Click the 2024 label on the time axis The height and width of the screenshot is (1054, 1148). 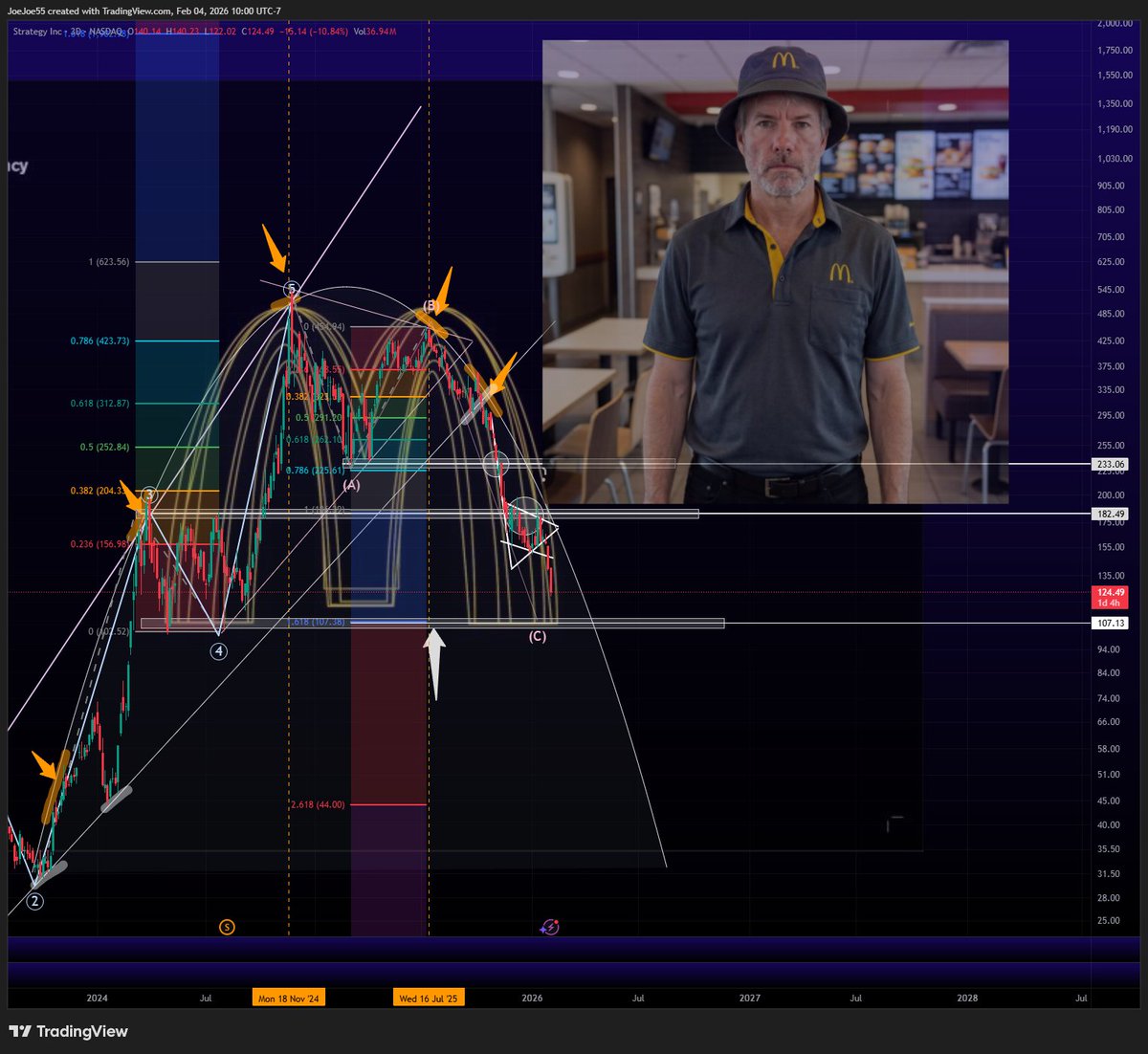click(97, 998)
